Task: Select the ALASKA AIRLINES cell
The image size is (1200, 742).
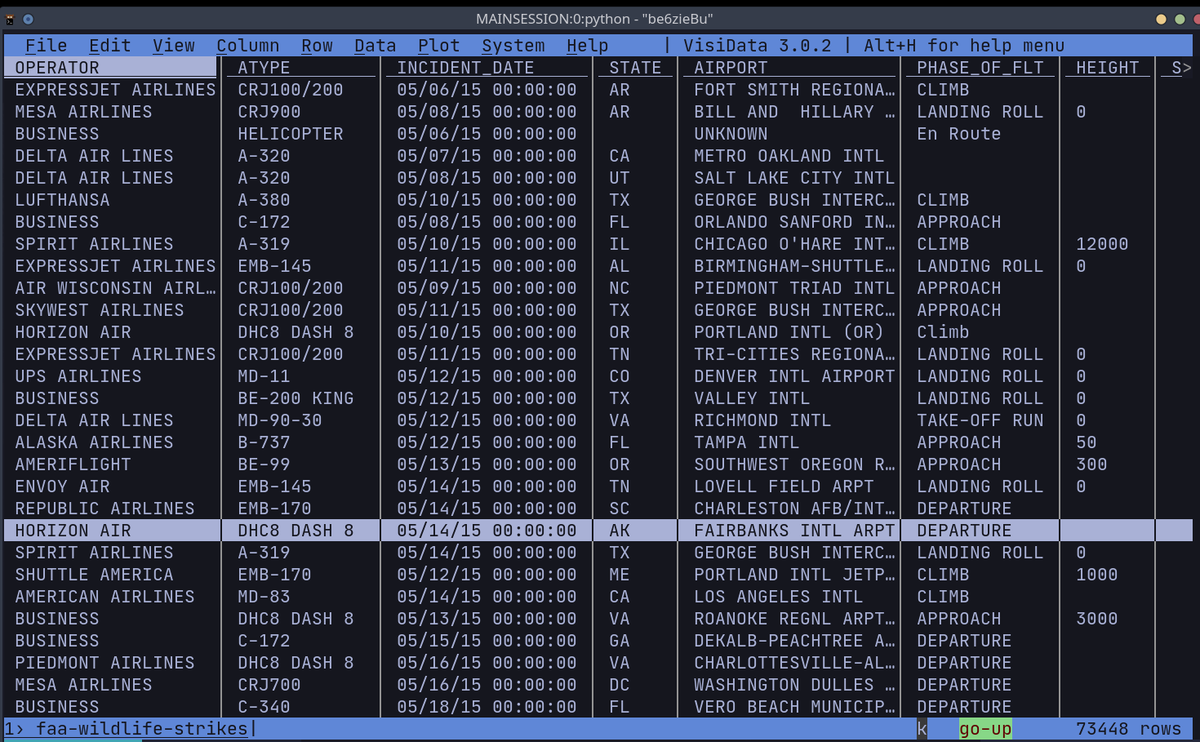Action: pos(94,441)
